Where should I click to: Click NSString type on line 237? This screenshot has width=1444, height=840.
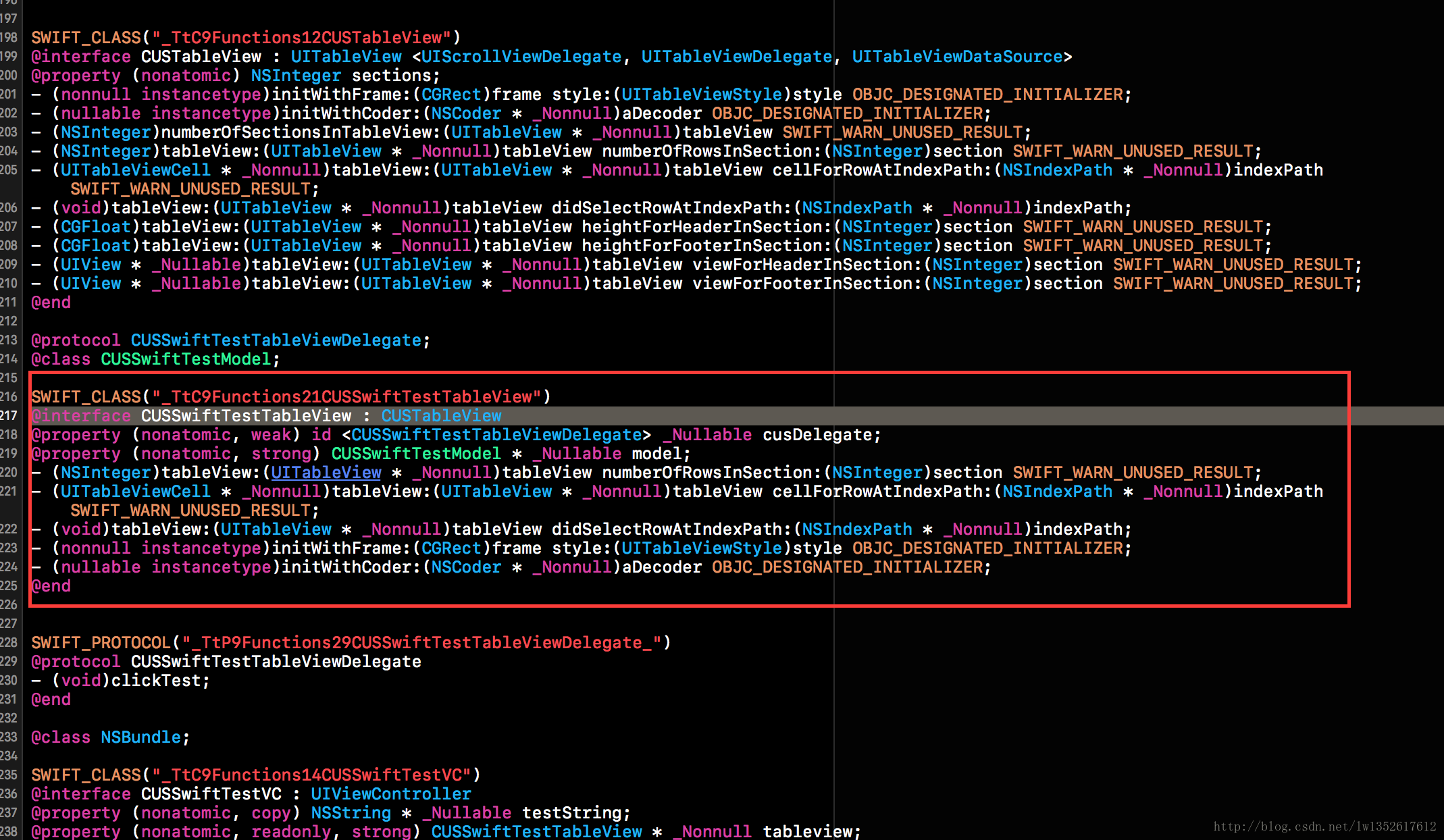(x=351, y=813)
